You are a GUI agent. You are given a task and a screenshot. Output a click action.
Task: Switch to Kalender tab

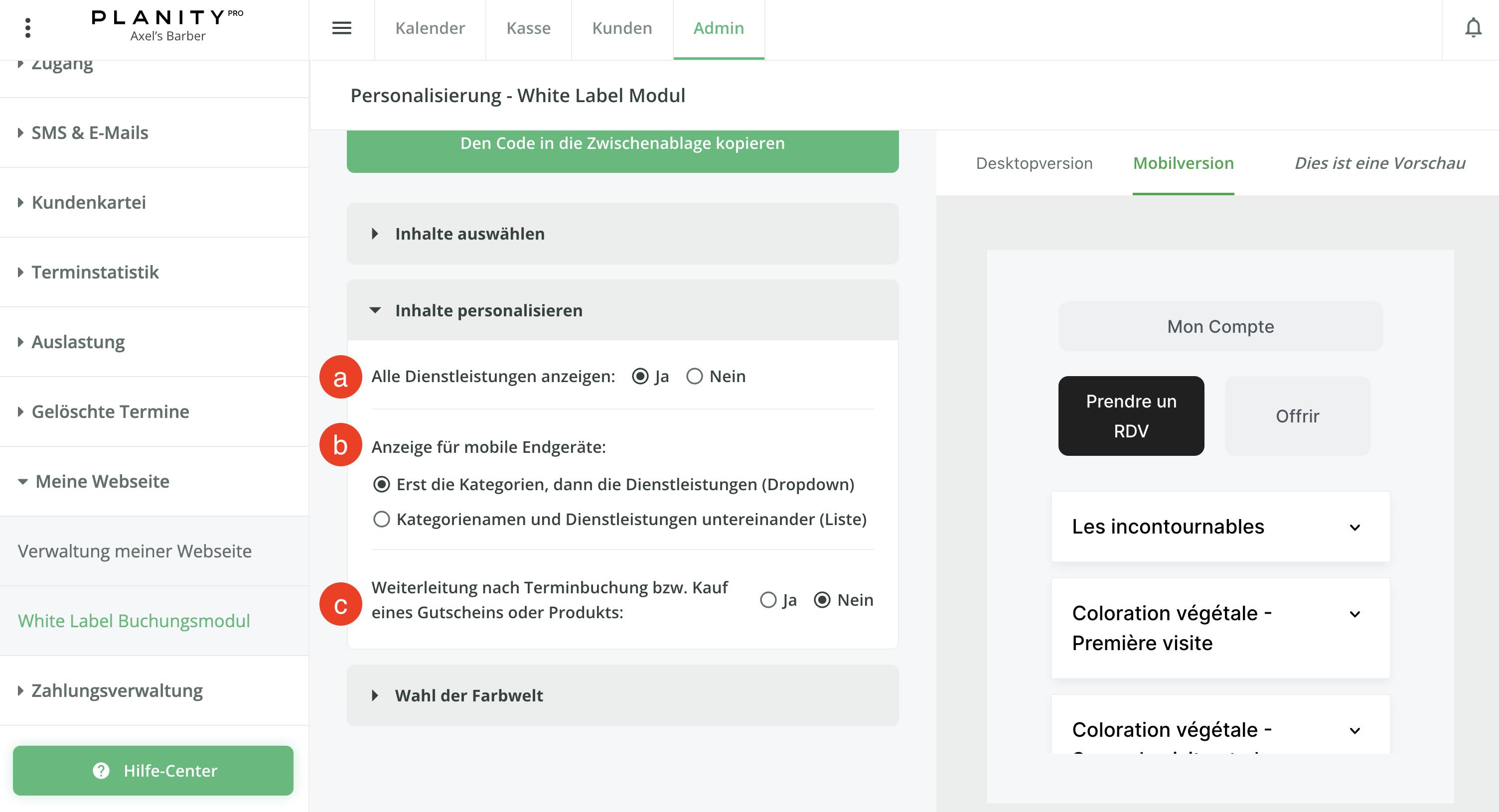click(x=430, y=28)
